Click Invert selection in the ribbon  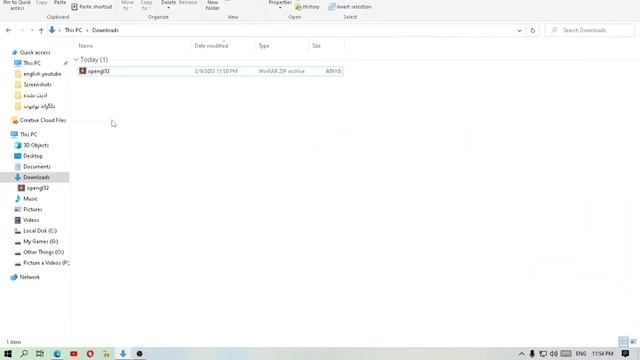[x=350, y=7]
